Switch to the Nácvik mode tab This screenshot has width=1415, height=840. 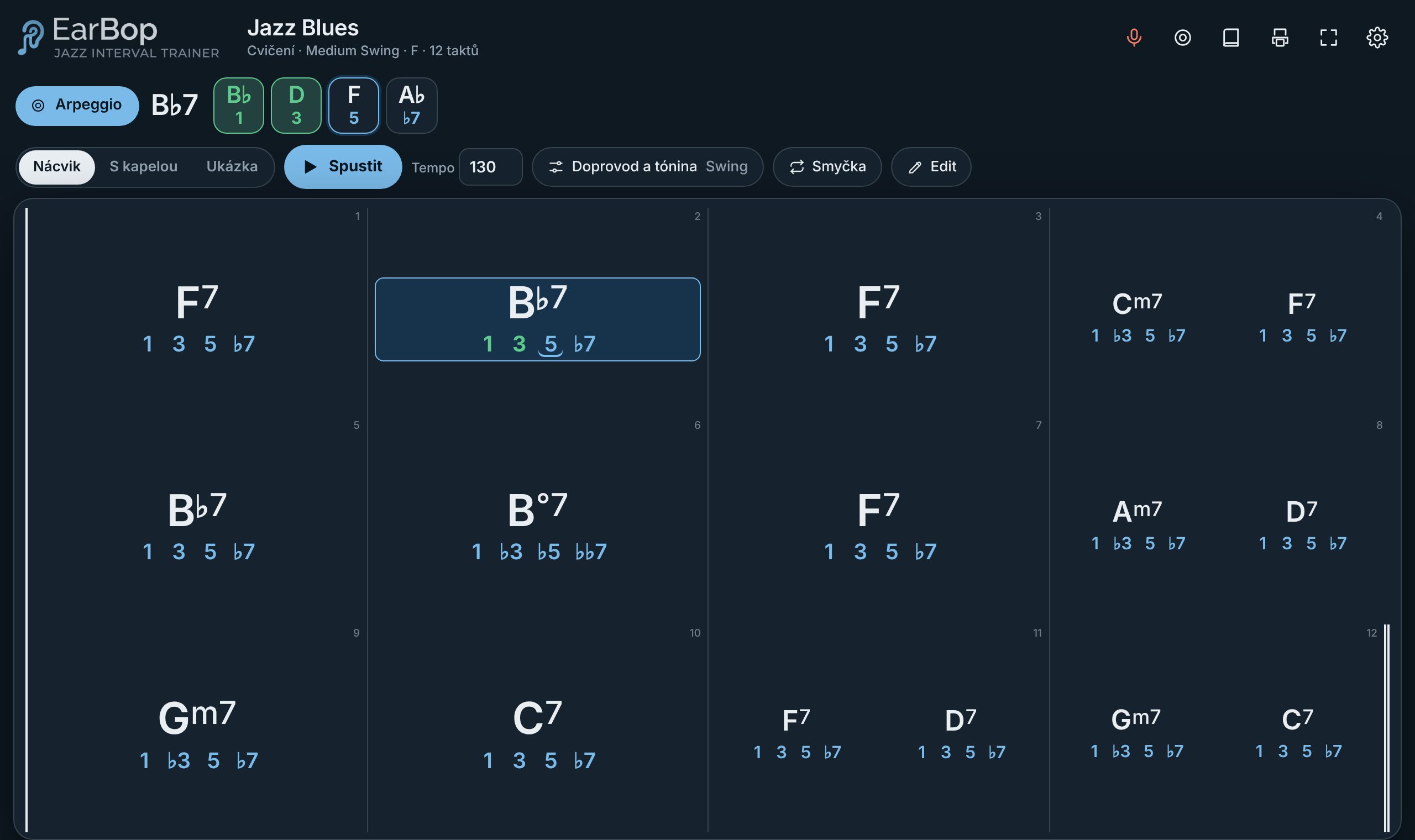point(56,166)
